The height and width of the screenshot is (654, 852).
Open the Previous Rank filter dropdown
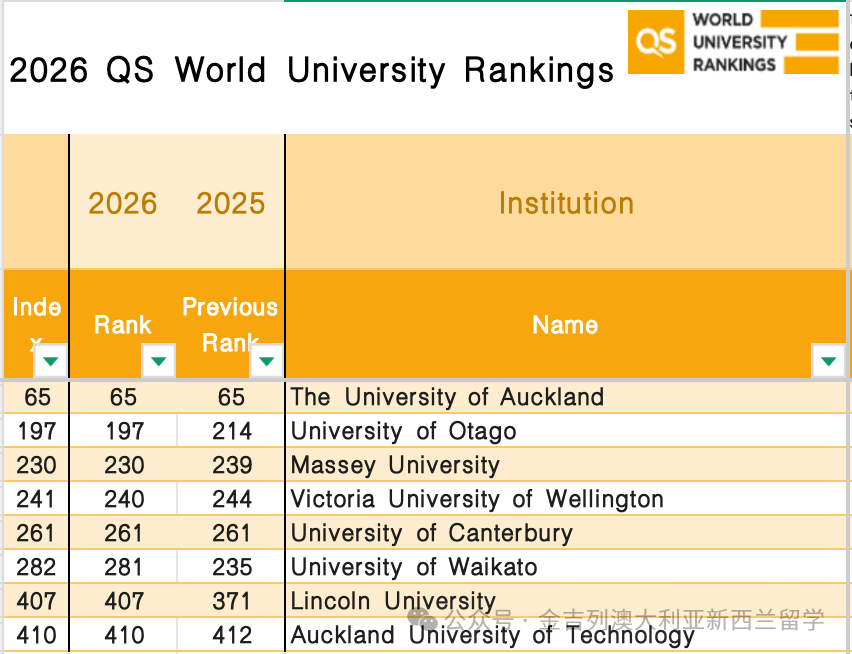click(266, 360)
